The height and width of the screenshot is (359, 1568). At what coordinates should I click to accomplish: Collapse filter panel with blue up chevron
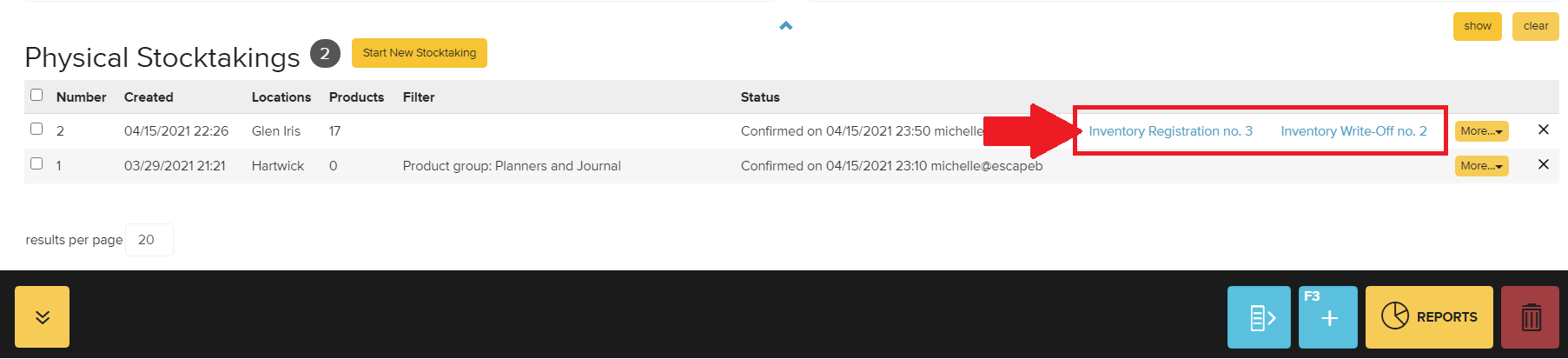coord(786,26)
